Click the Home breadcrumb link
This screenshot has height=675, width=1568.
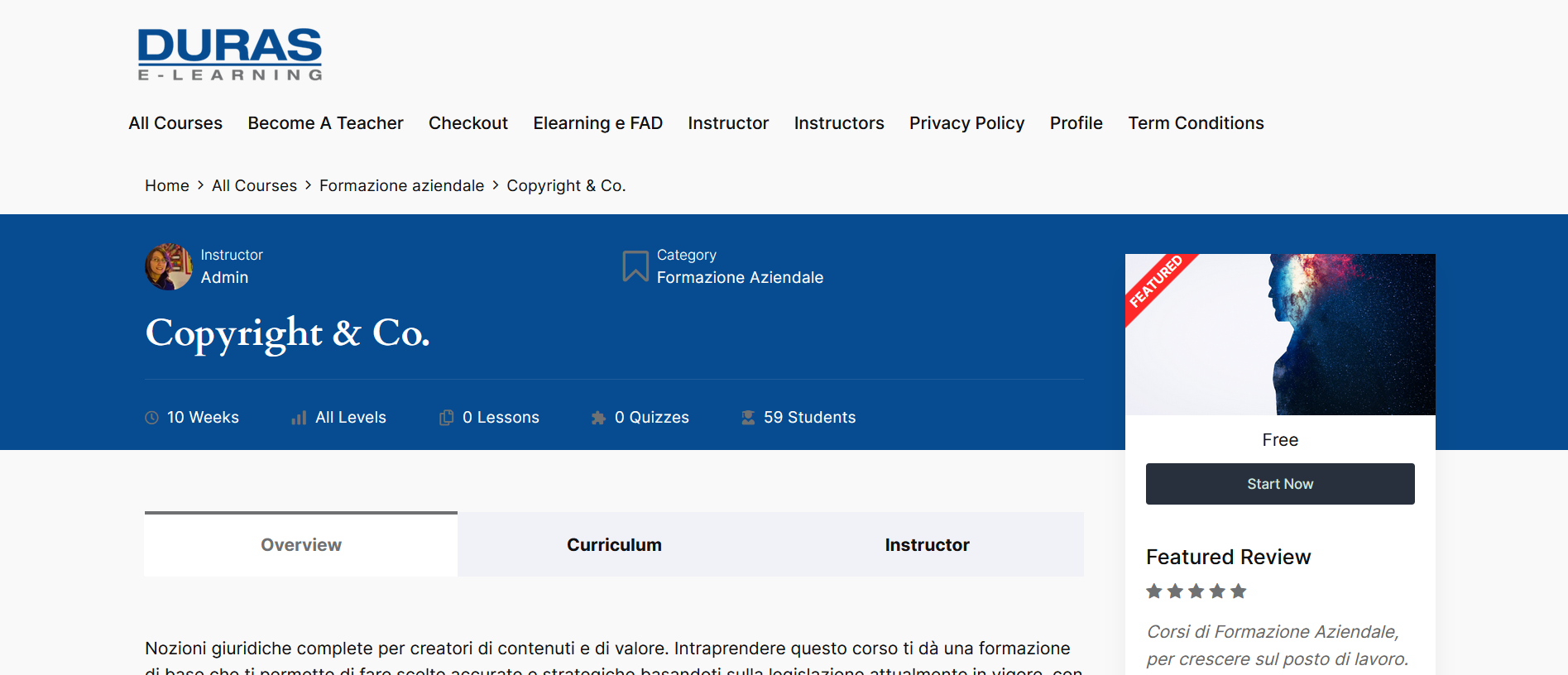tap(167, 186)
